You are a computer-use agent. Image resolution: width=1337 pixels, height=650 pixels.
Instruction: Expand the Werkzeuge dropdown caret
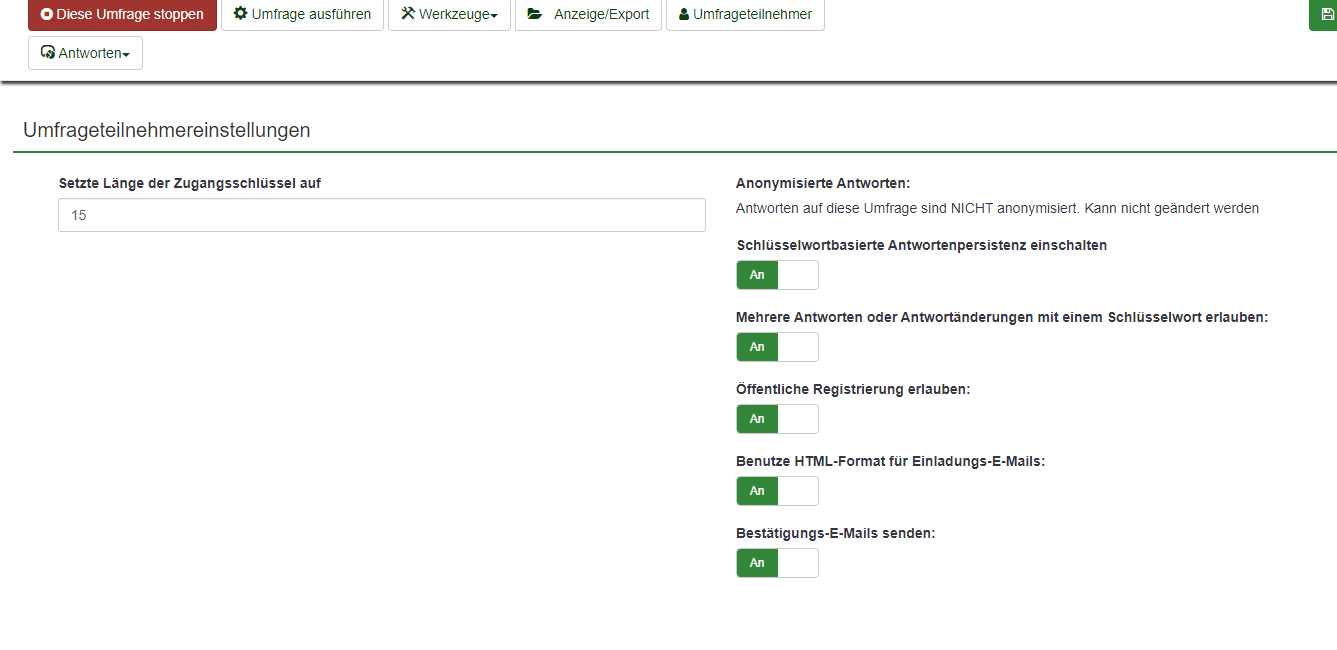tap(494, 16)
